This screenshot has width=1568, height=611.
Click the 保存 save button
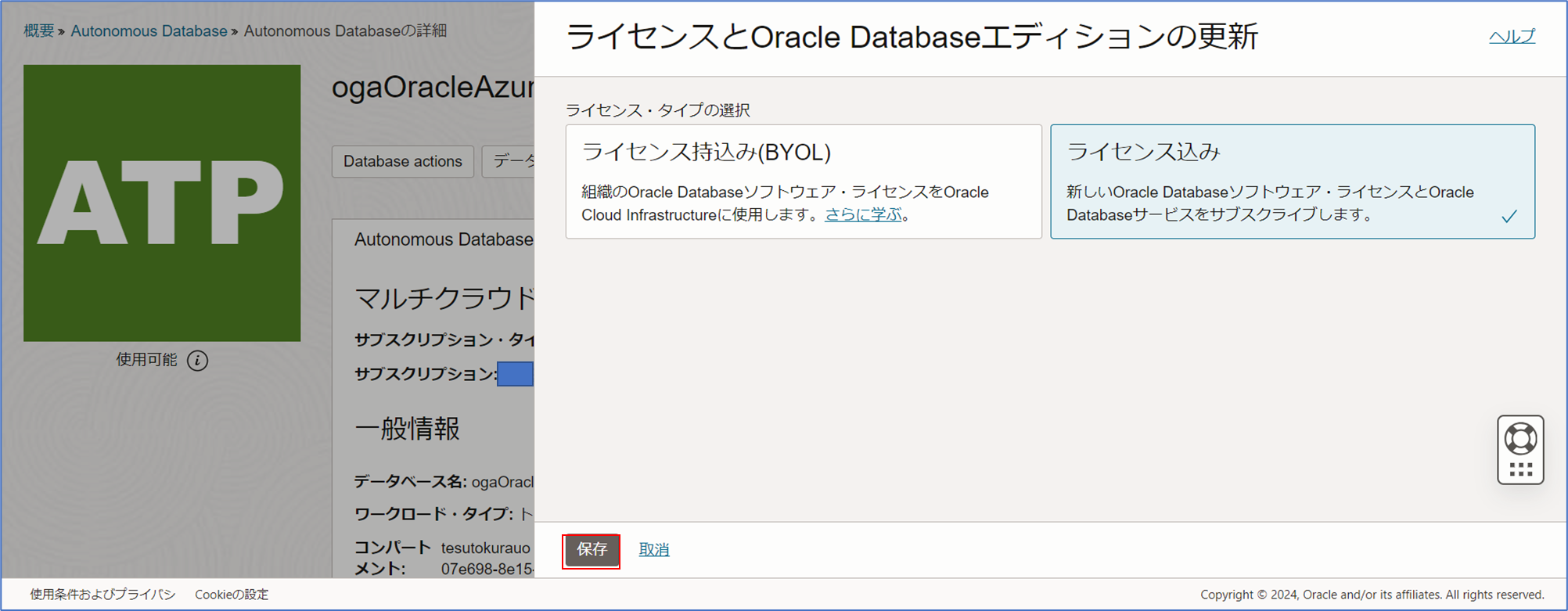(592, 550)
